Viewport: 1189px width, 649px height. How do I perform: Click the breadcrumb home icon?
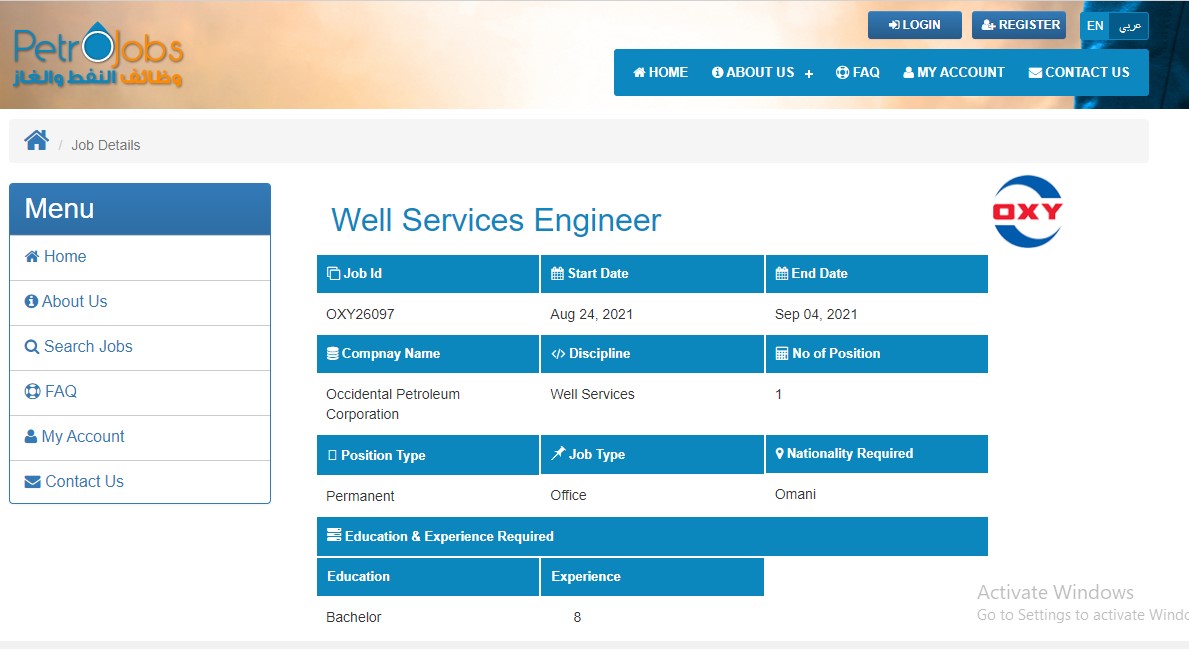tap(36, 140)
